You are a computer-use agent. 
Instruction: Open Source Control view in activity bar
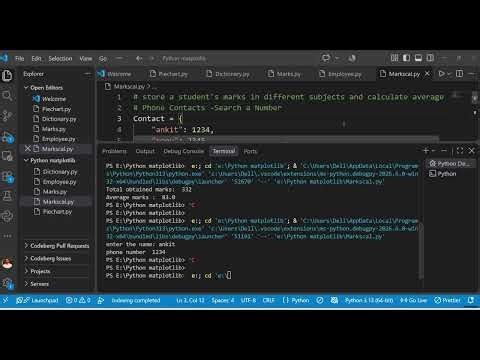tap(7, 116)
